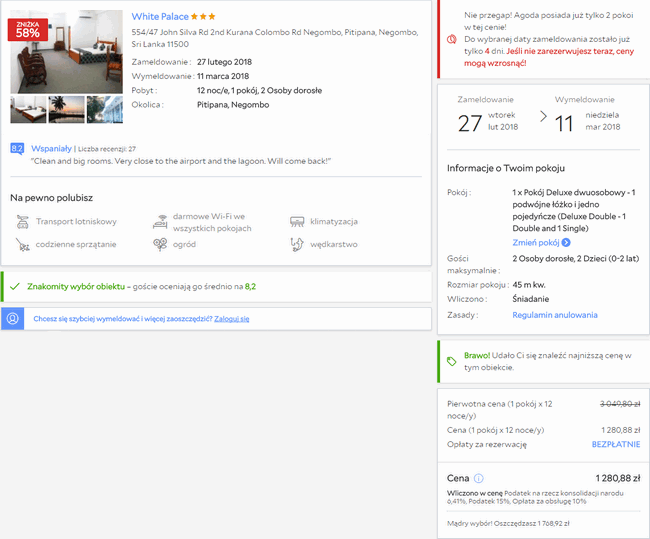
Task: Click the air conditioning (klimatyzacja) icon
Action: pyautogui.click(x=296, y=221)
